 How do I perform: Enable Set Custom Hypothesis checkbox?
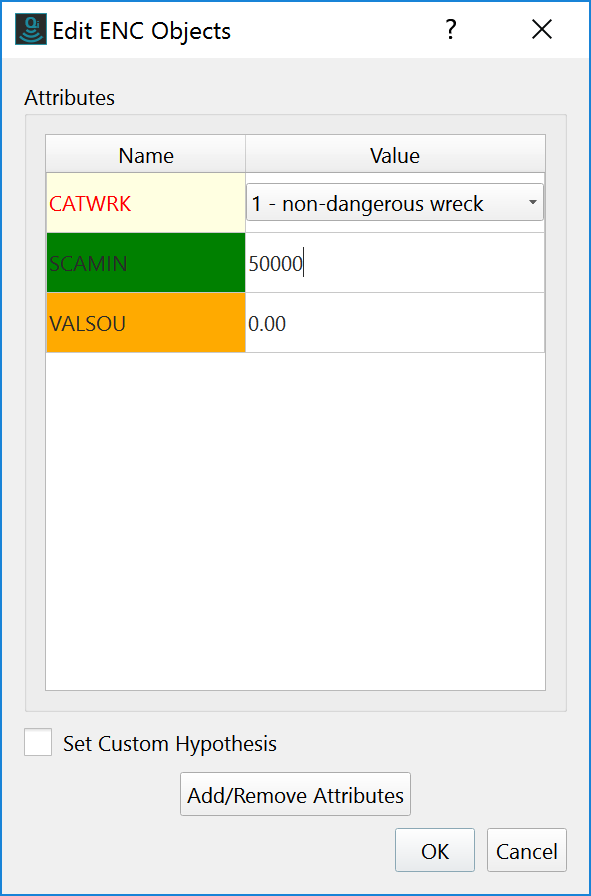[x=38, y=742]
